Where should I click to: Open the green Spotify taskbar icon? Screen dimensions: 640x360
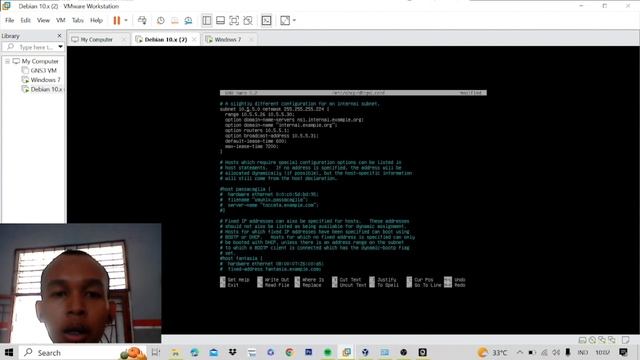[328, 352]
